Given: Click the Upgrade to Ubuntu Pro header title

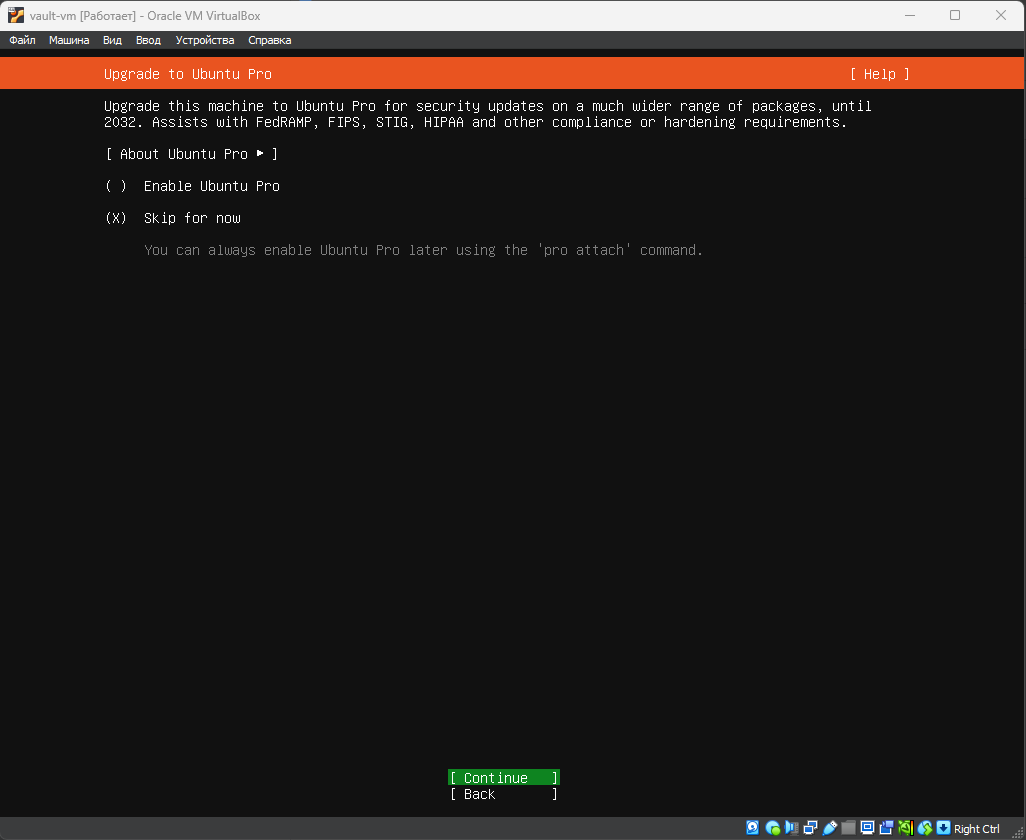Looking at the screenshot, I should 188,74.
